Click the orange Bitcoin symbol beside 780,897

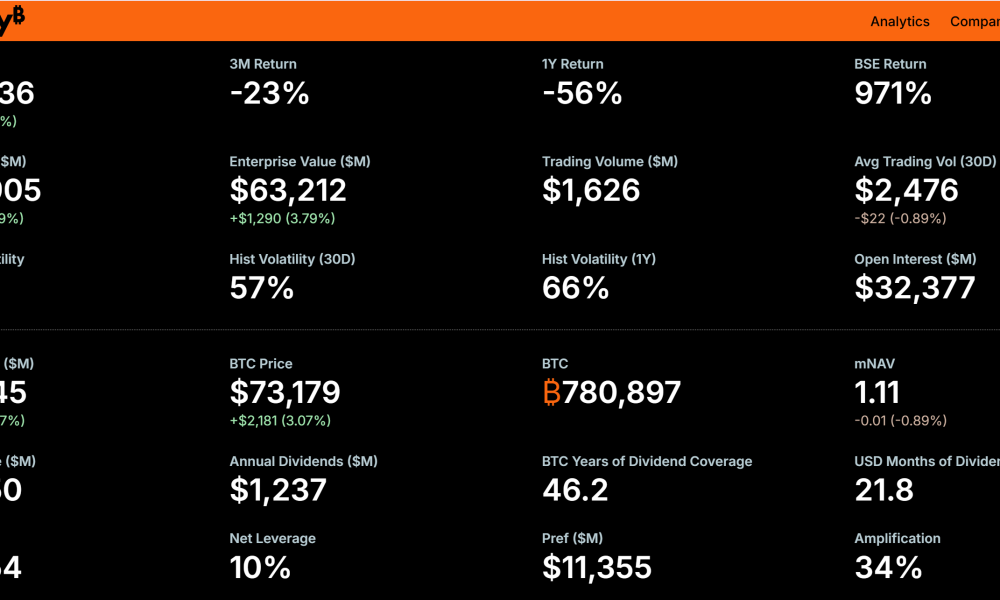pos(551,393)
